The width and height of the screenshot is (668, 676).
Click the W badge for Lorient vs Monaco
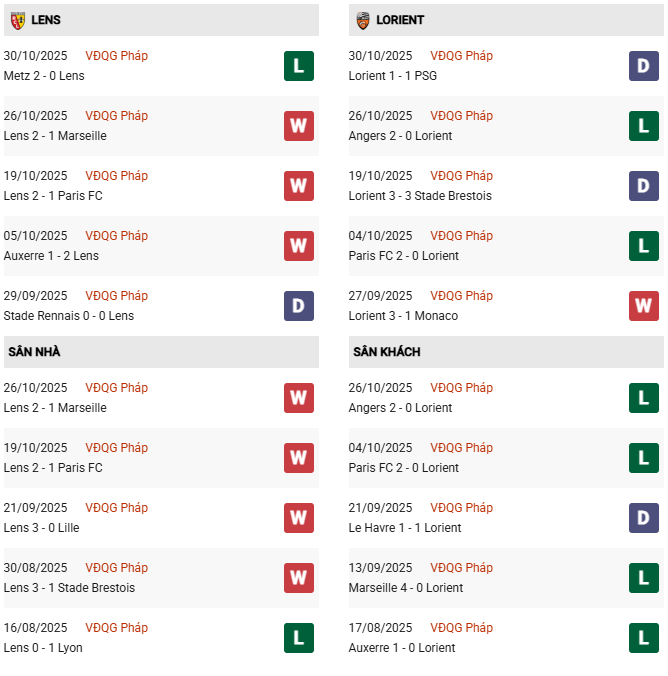[644, 306]
